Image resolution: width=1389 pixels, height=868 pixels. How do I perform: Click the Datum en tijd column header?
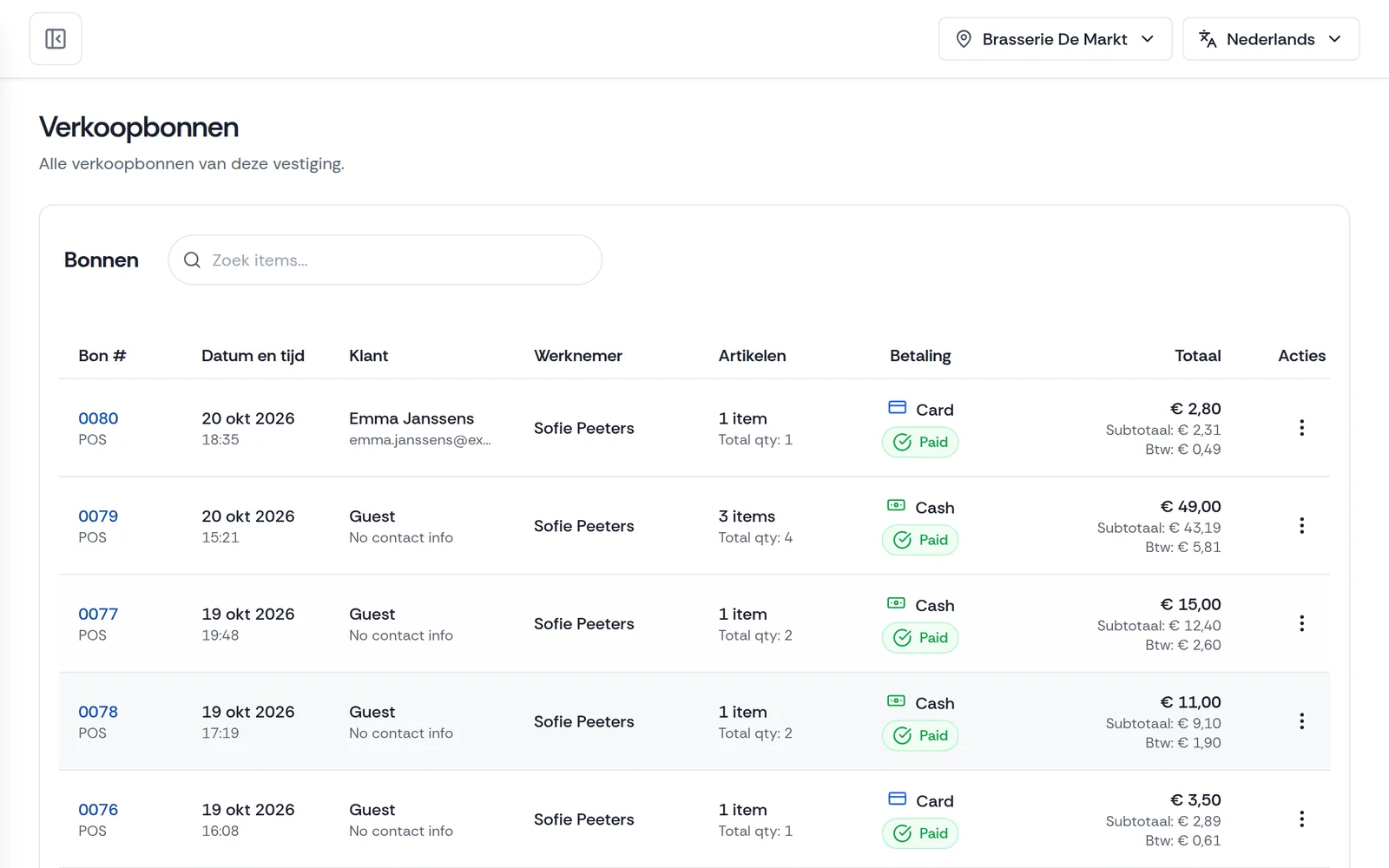tap(253, 356)
